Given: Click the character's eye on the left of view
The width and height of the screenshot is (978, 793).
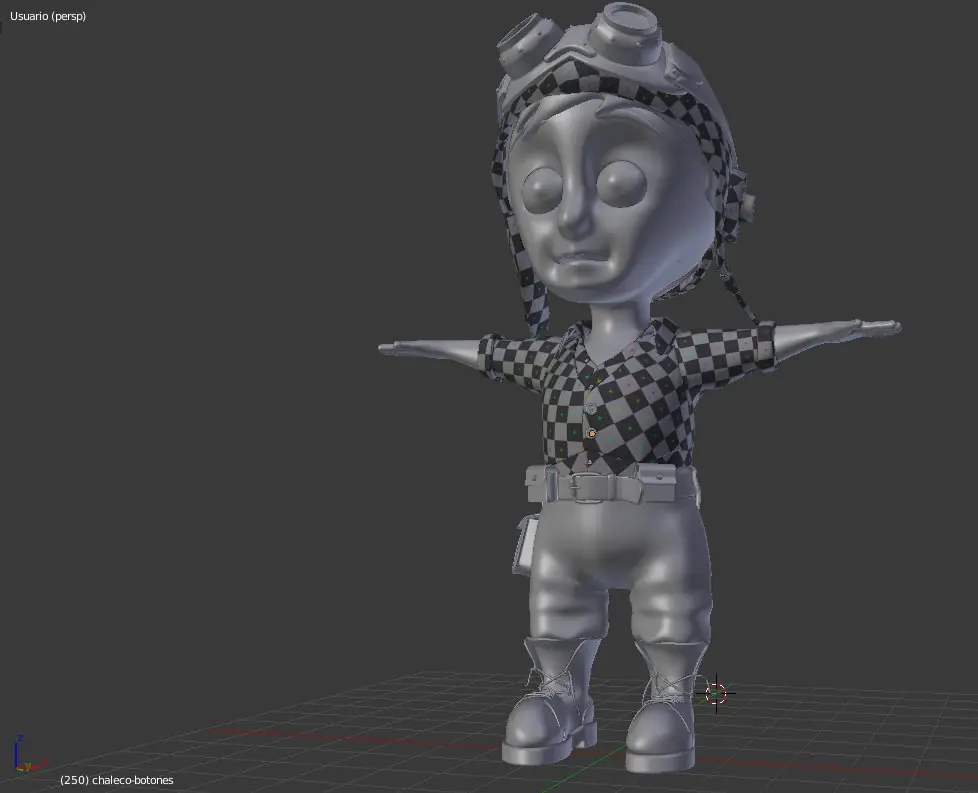Looking at the screenshot, I should point(542,187).
